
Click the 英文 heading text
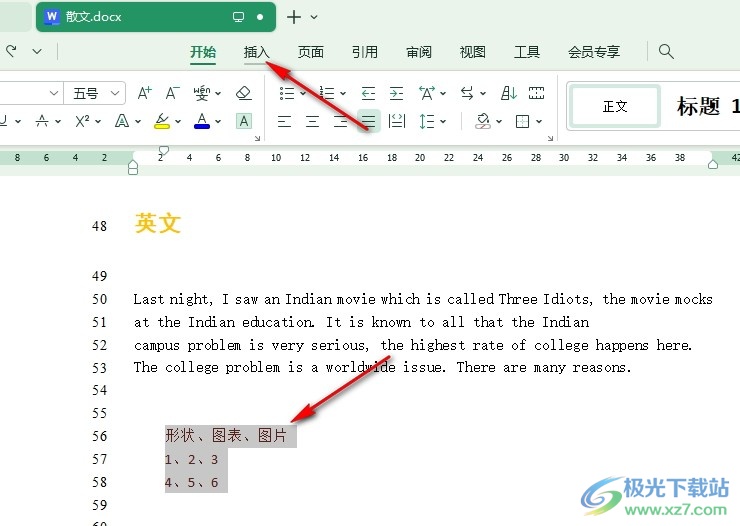coord(158,223)
